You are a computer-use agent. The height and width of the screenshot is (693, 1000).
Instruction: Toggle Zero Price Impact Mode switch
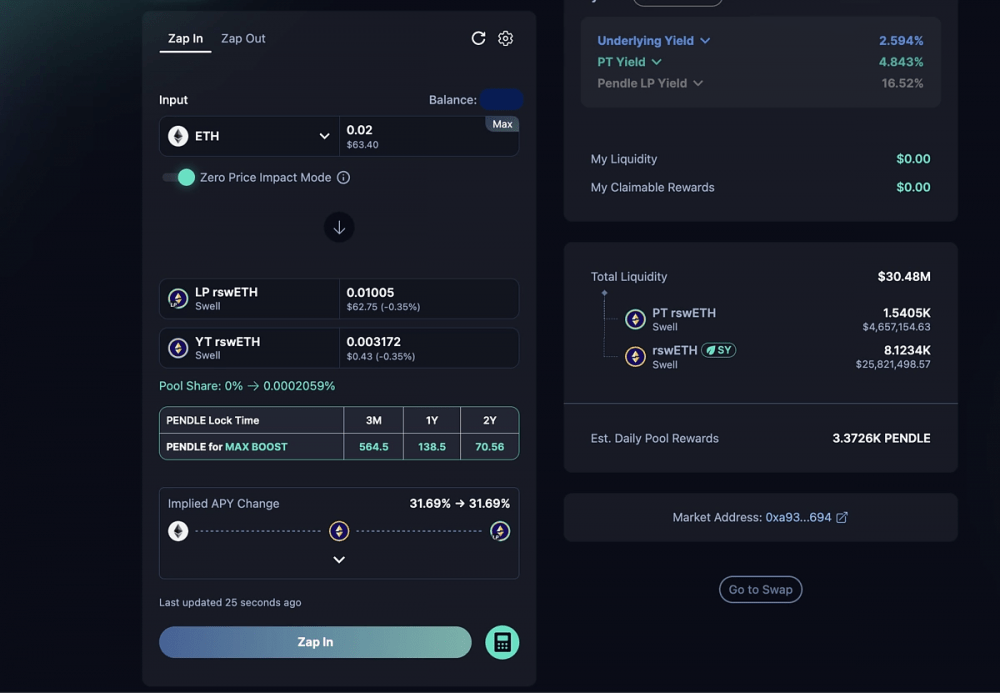(x=179, y=177)
